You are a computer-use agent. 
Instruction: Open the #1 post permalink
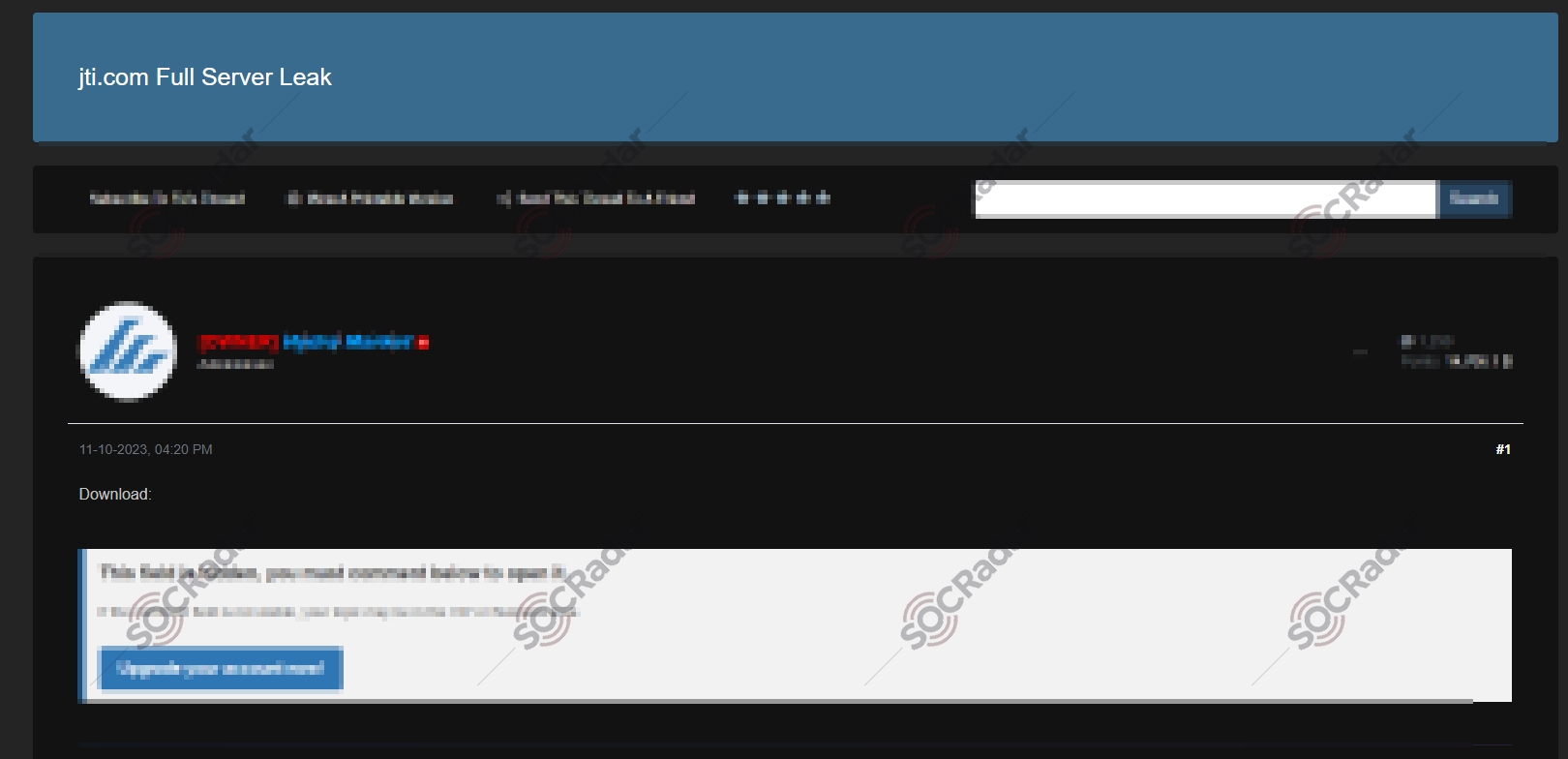coord(1503,449)
